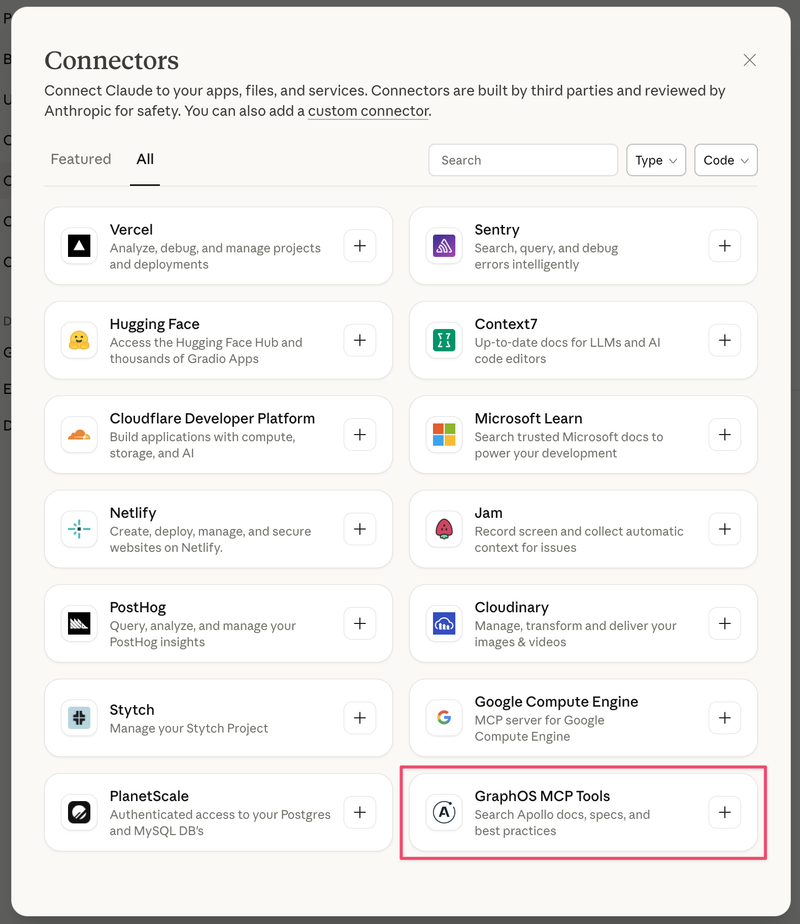The width and height of the screenshot is (800, 924).
Task: Click the Netlify icon
Action: coord(80,529)
